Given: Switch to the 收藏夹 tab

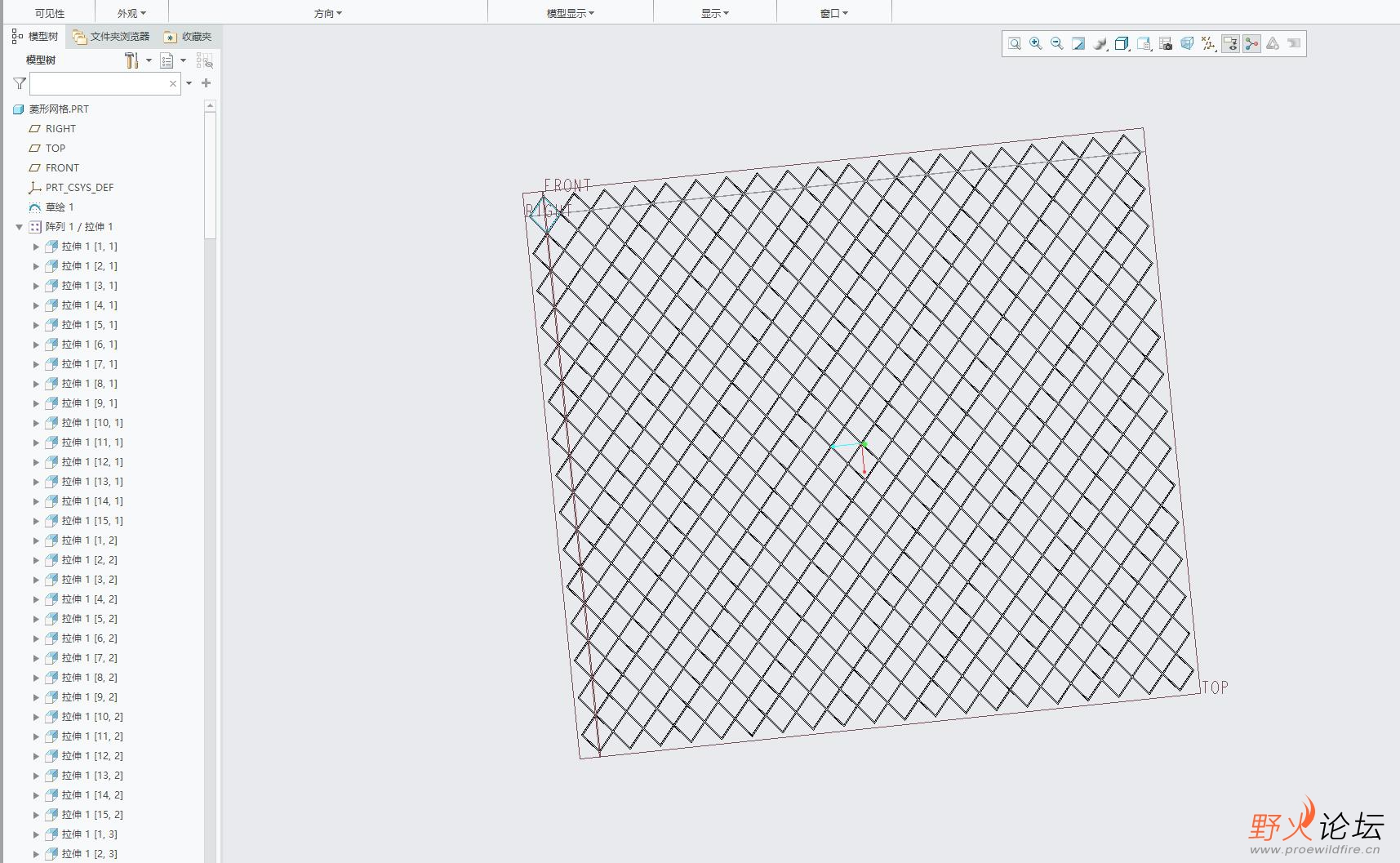Looking at the screenshot, I should pyautogui.click(x=188, y=37).
